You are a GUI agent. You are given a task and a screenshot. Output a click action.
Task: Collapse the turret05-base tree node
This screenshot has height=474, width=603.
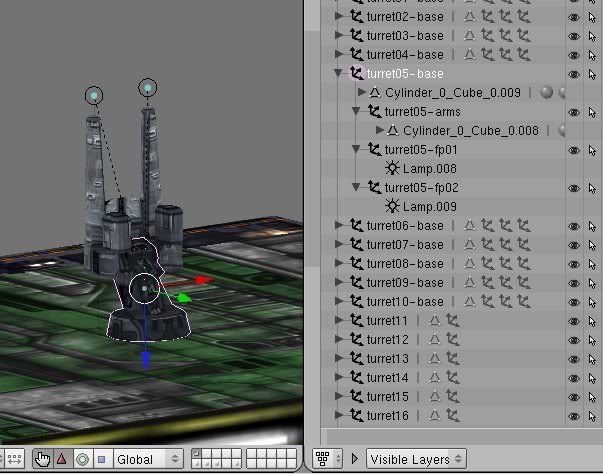(x=340, y=74)
